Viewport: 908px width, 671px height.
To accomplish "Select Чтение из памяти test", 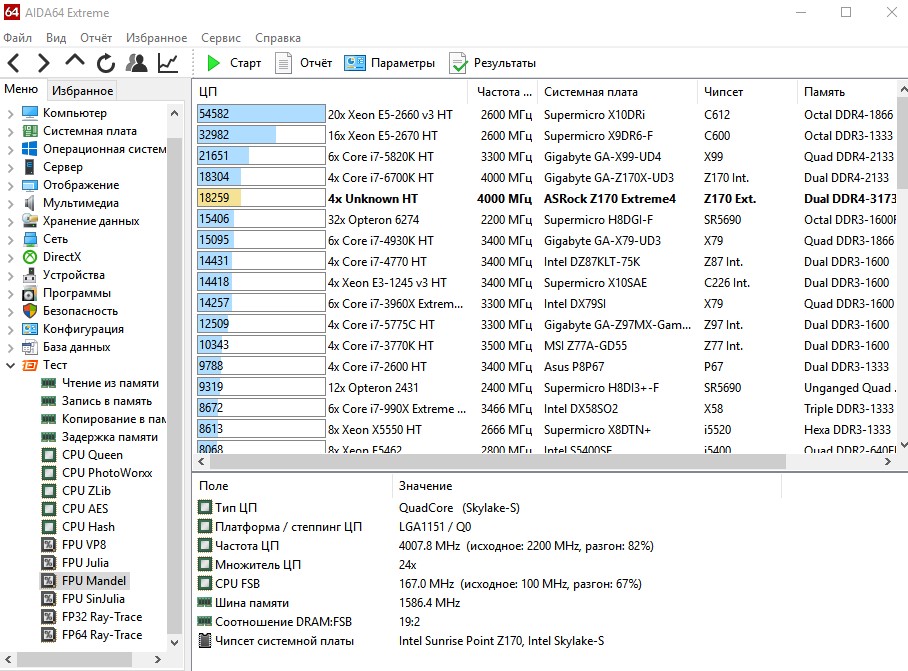I will [110, 383].
